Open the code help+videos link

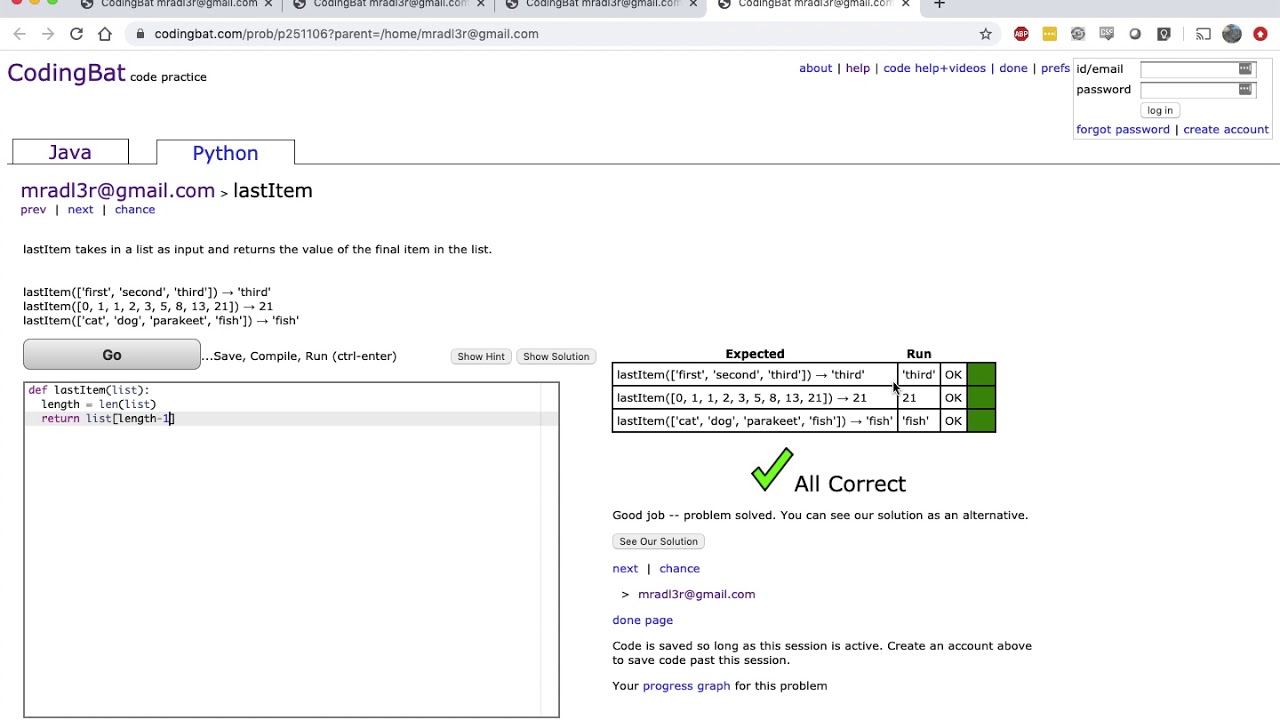pos(934,68)
